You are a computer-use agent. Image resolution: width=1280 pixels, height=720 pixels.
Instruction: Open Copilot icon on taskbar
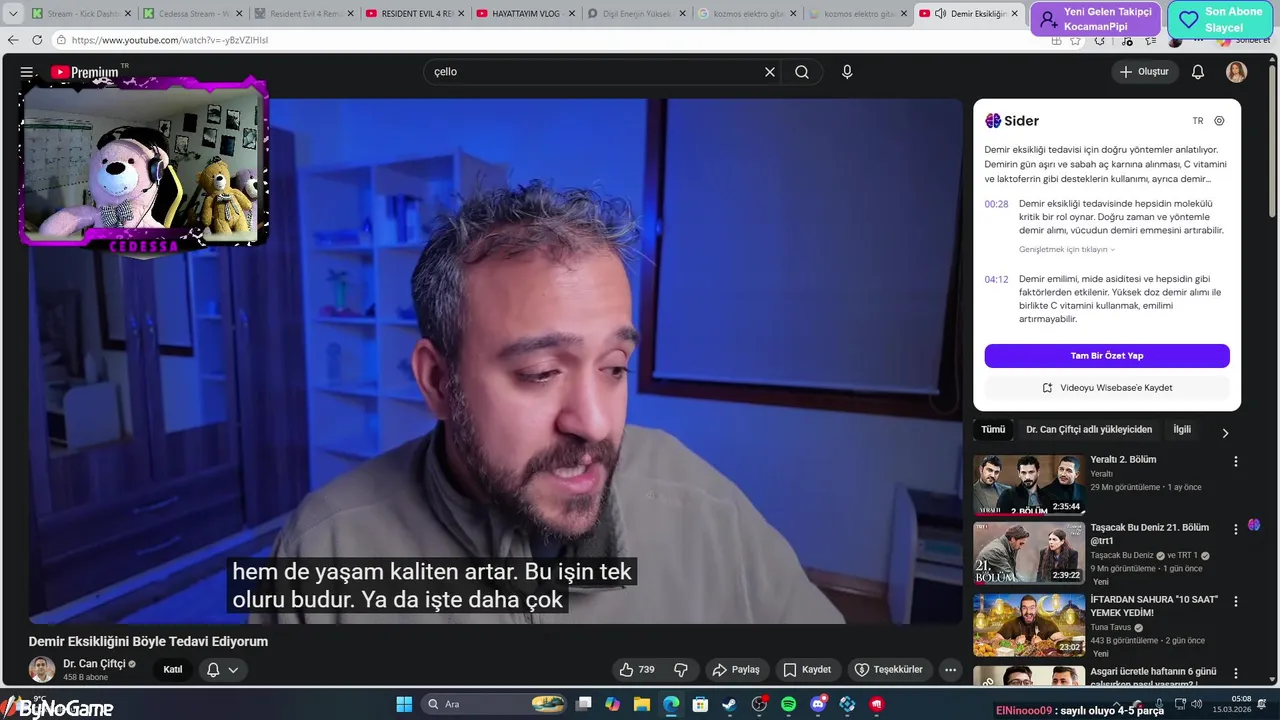612,704
